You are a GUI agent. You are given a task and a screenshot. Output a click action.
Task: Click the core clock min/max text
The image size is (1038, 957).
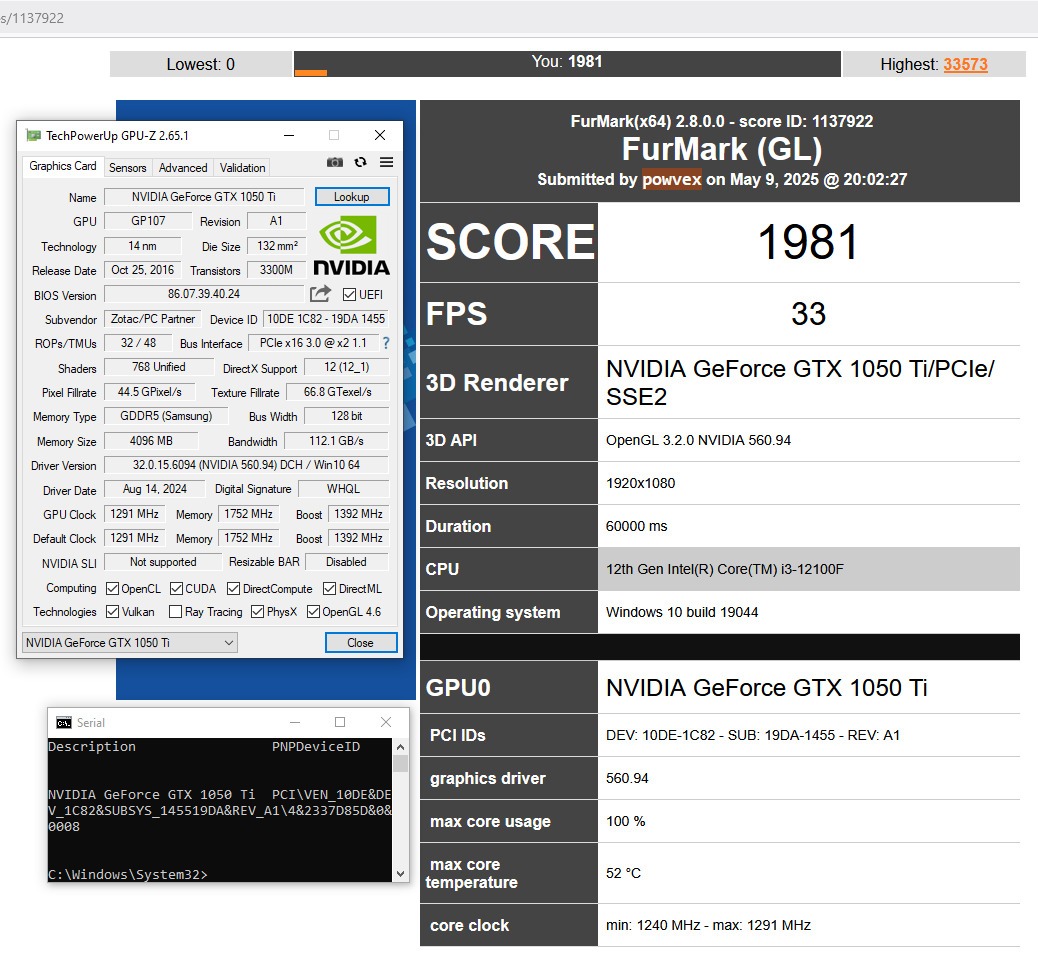tap(708, 925)
